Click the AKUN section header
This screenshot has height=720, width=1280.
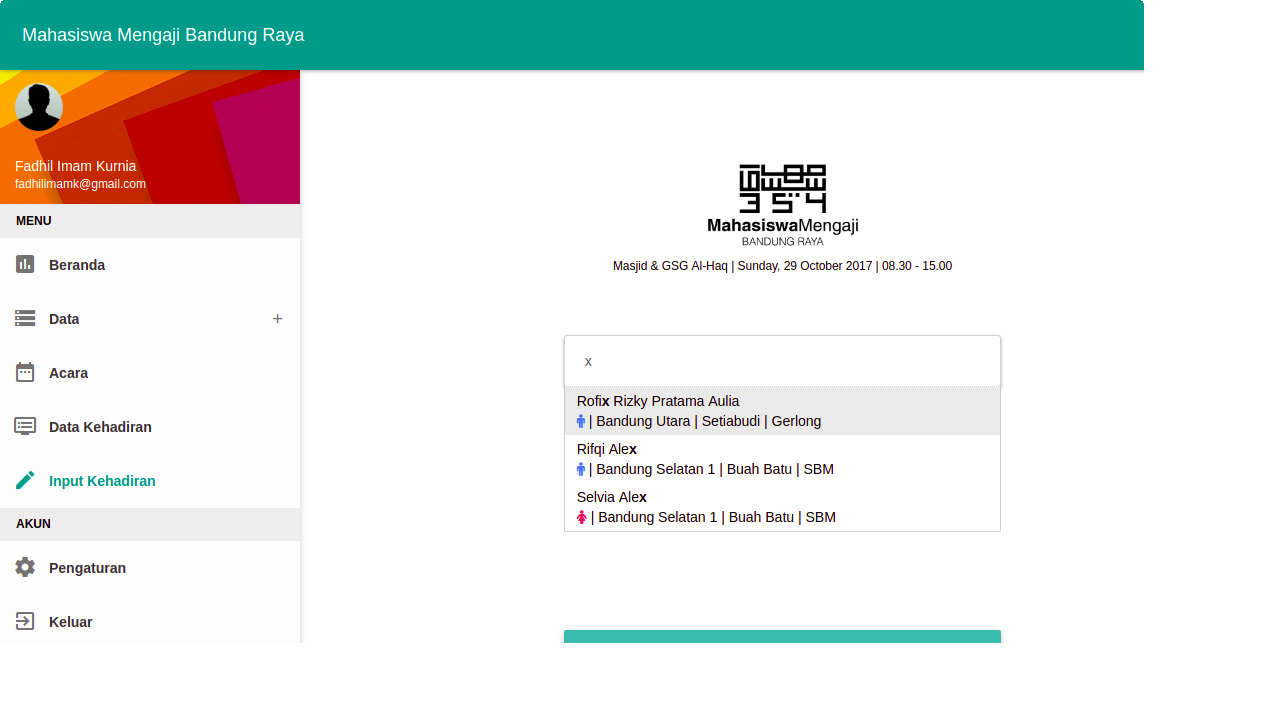[x=150, y=524]
